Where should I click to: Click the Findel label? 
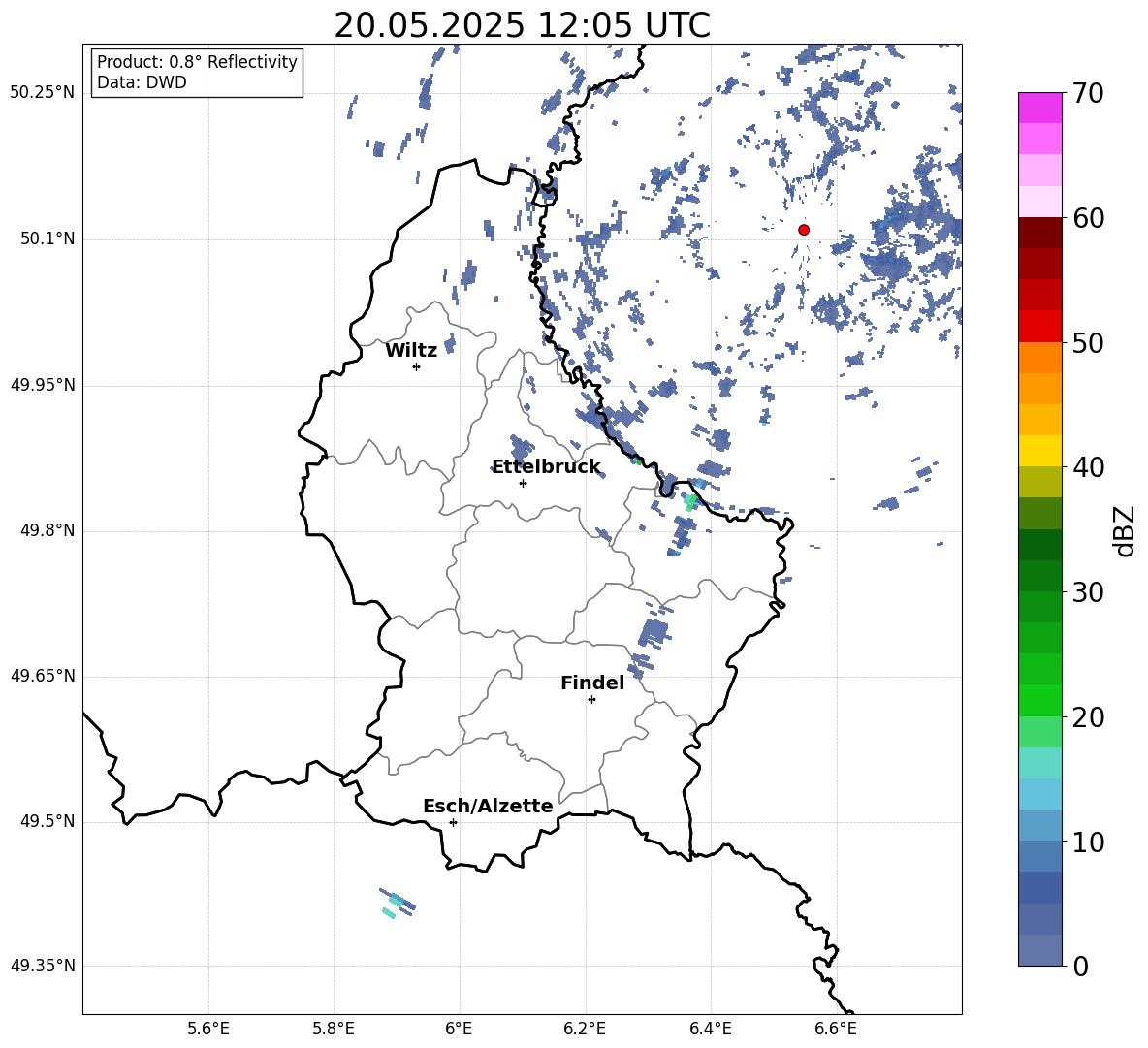click(592, 683)
